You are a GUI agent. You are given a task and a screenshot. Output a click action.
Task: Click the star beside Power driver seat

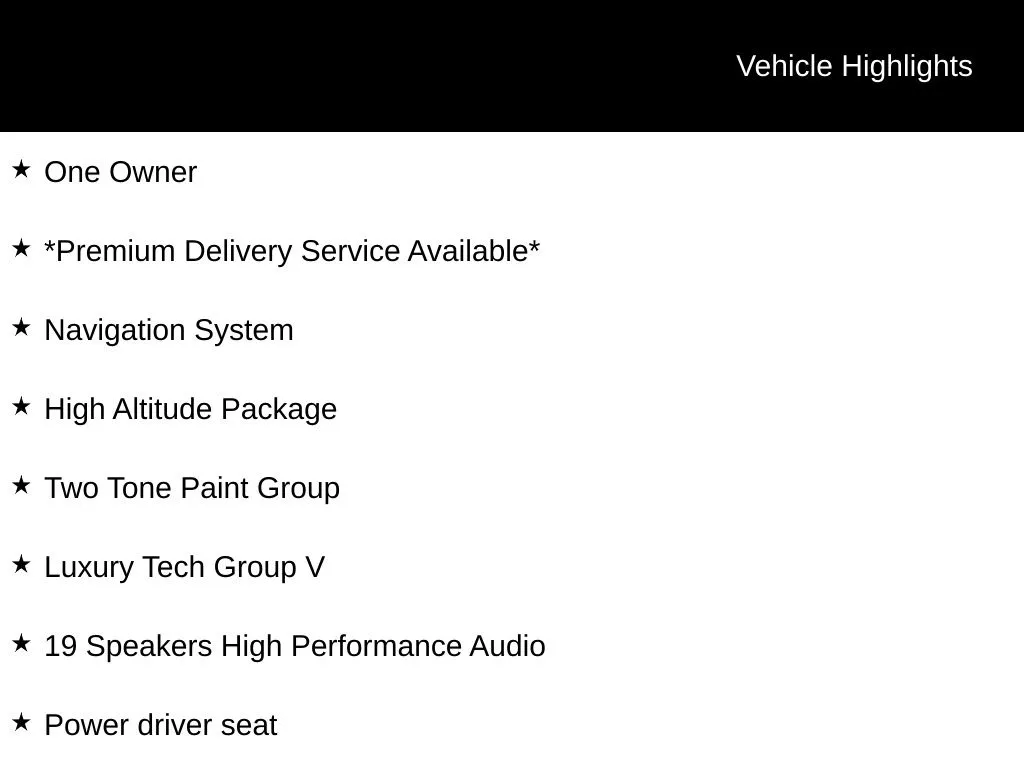(x=21, y=722)
